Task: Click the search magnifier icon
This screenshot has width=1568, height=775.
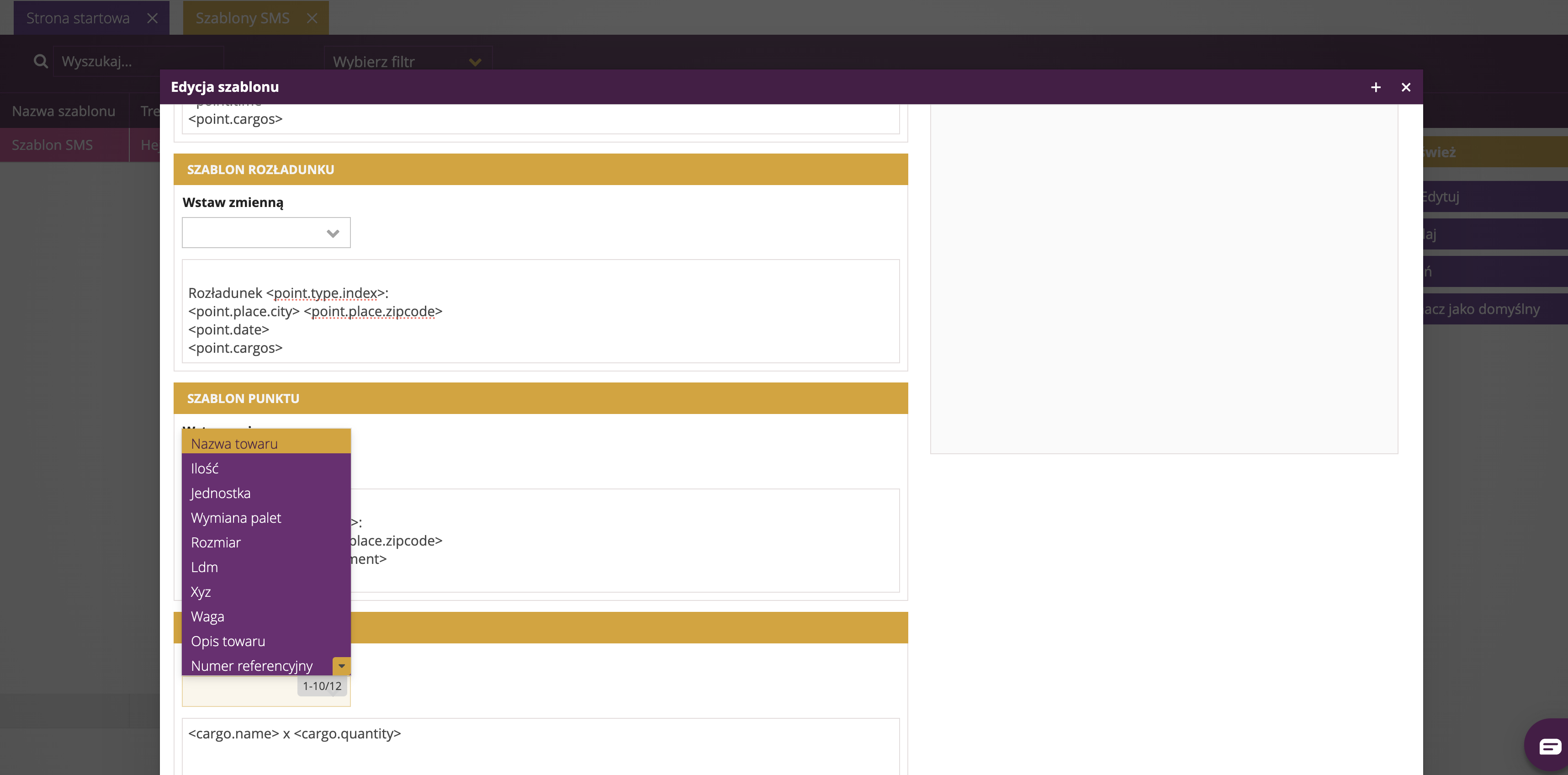Action: [x=40, y=61]
